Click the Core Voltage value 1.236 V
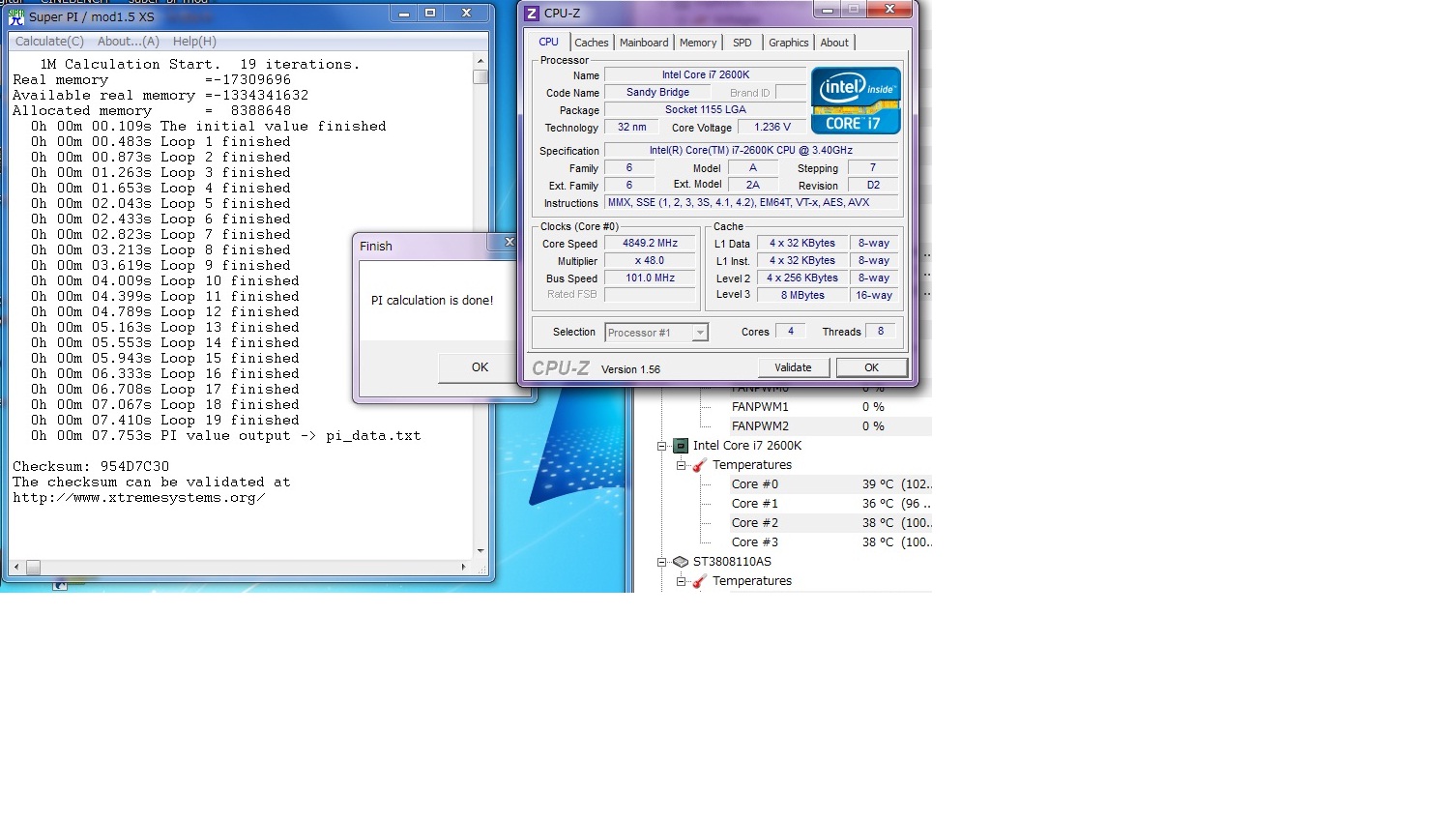Screen dimensions: 1456x819 tap(772, 127)
